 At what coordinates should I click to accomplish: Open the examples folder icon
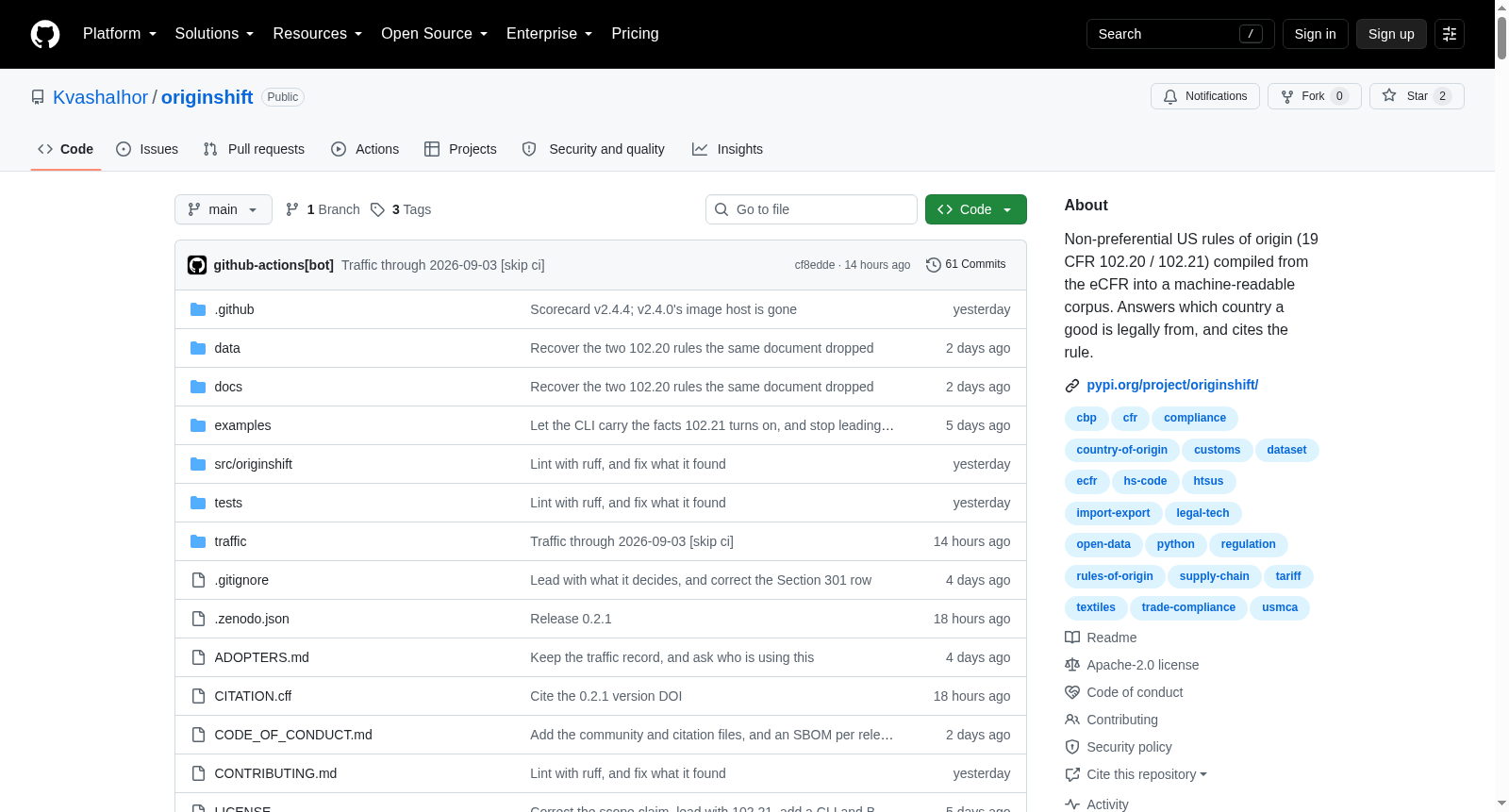pos(198,425)
